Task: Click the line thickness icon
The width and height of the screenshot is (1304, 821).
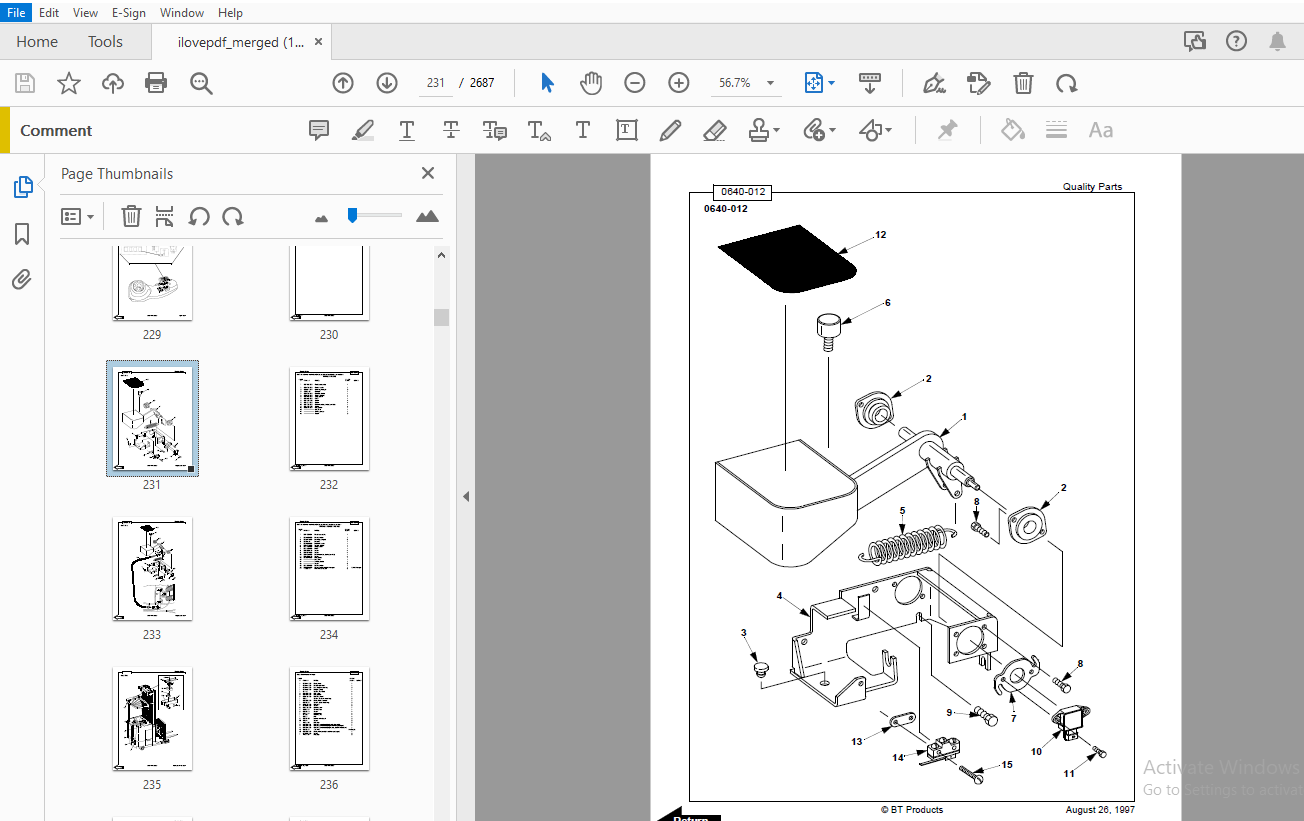Action: 1057,130
